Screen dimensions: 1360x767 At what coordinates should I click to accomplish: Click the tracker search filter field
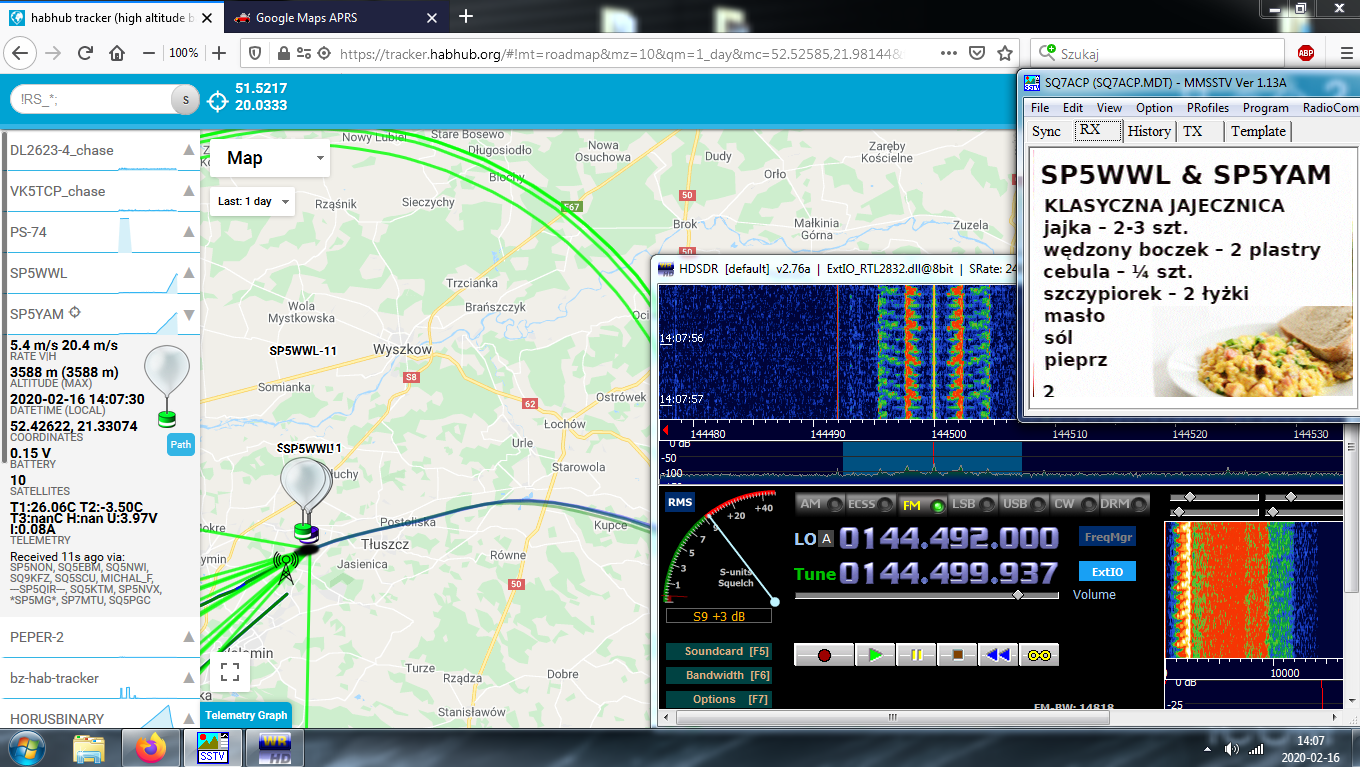(x=92, y=99)
